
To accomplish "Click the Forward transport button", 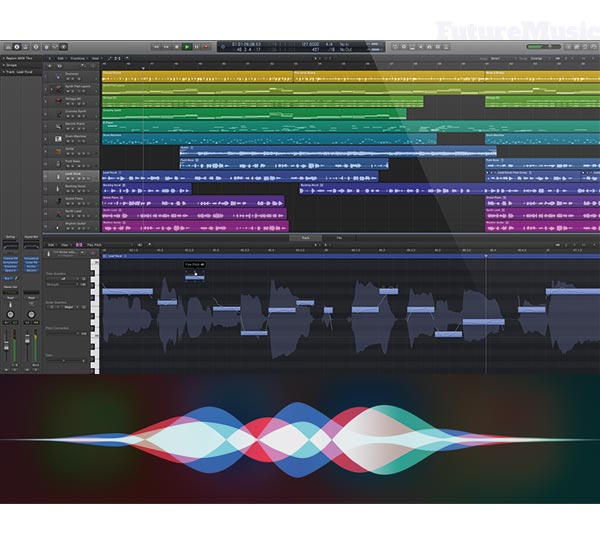I will click(x=166, y=47).
